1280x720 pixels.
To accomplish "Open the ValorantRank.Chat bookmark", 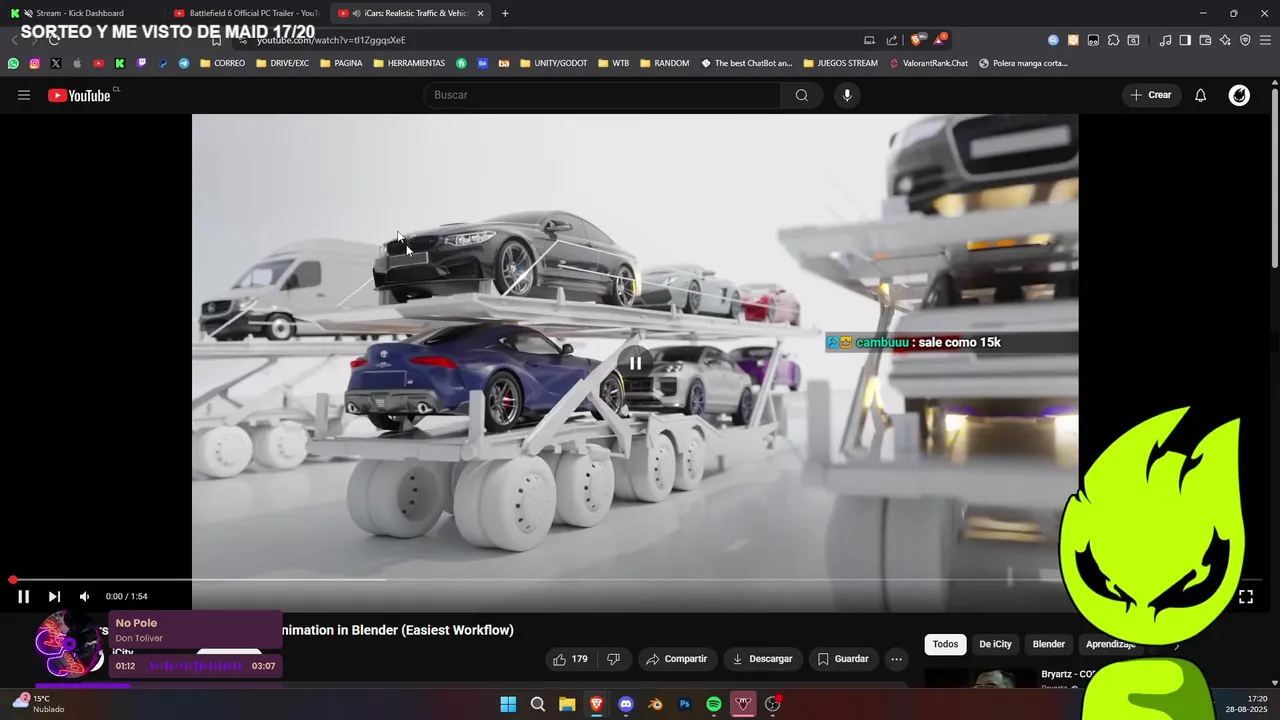I will point(928,63).
